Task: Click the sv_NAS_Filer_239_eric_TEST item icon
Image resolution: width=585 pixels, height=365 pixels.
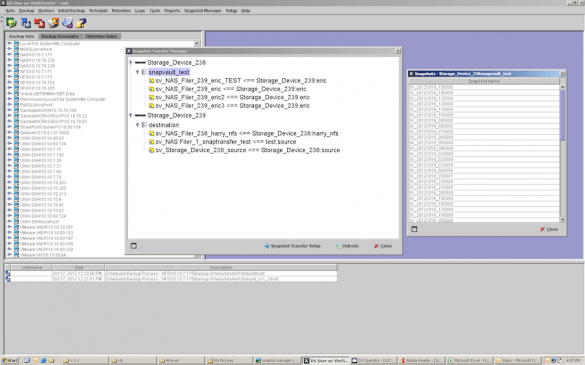Action: pos(151,81)
